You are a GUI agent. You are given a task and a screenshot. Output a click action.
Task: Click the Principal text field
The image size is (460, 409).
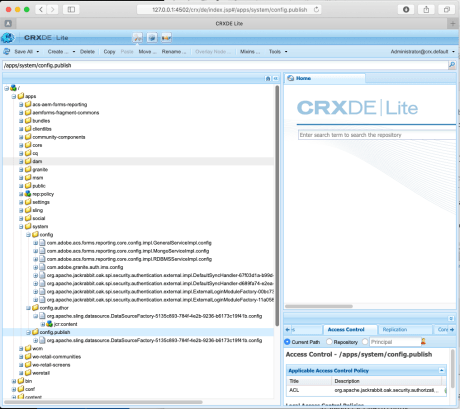(395, 342)
